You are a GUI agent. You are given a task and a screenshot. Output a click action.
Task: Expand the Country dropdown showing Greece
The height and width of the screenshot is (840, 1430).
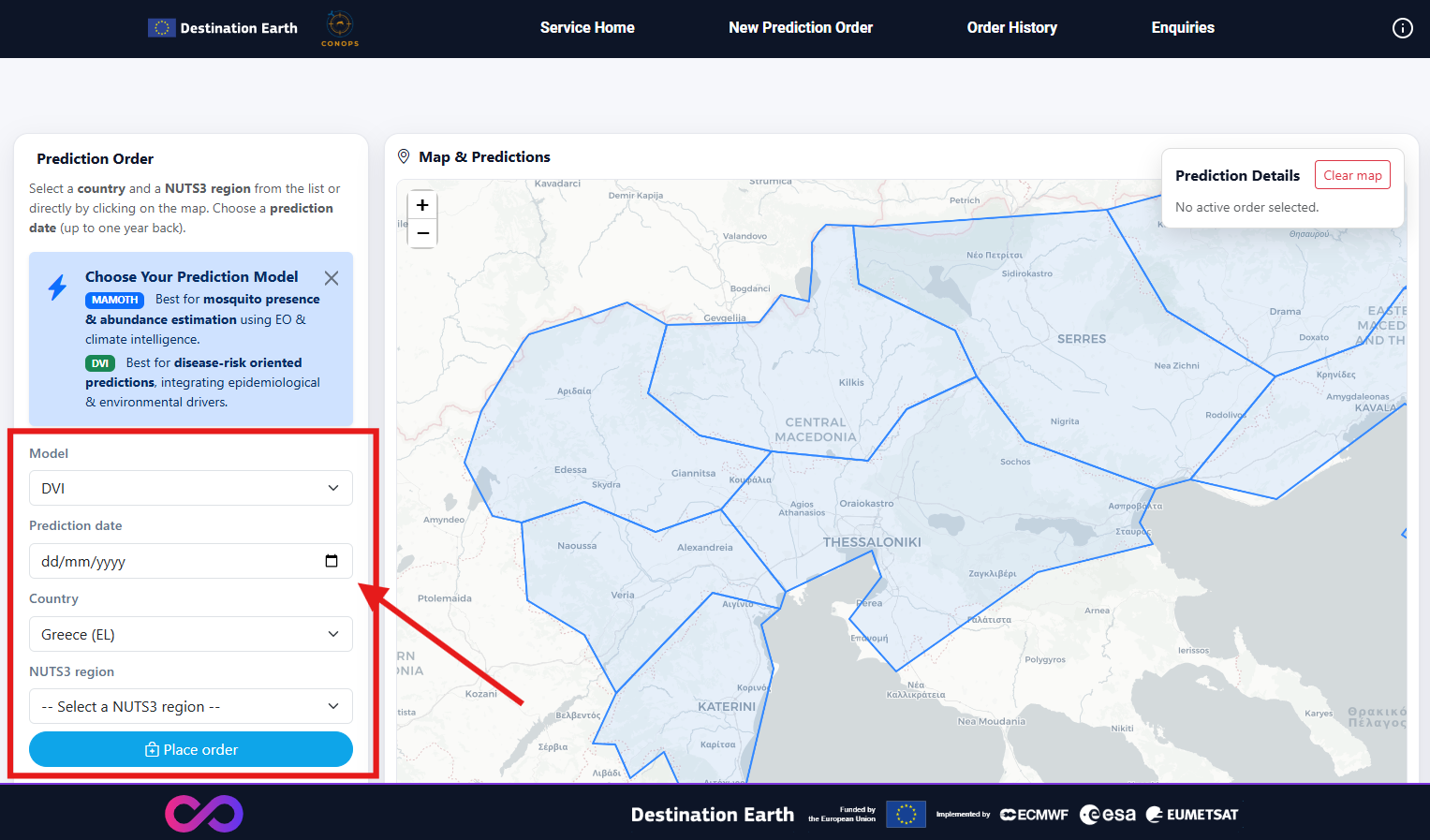click(191, 634)
